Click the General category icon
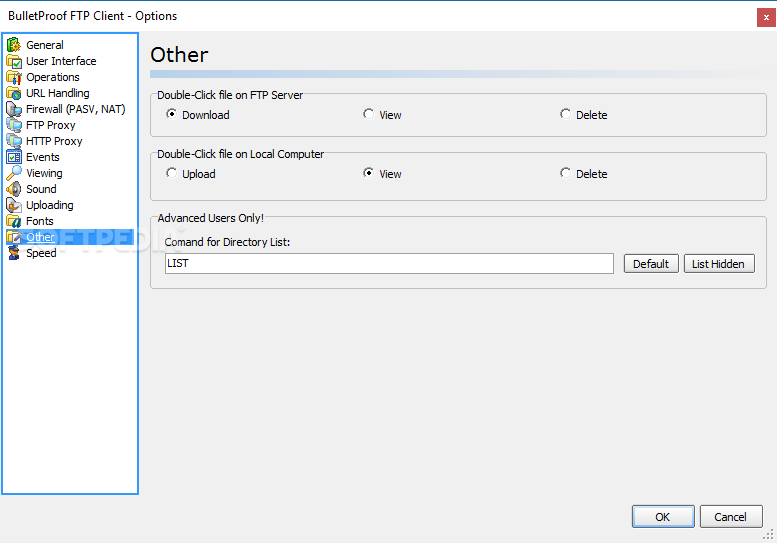Viewport: 777px width, 543px height. point(14,45)
